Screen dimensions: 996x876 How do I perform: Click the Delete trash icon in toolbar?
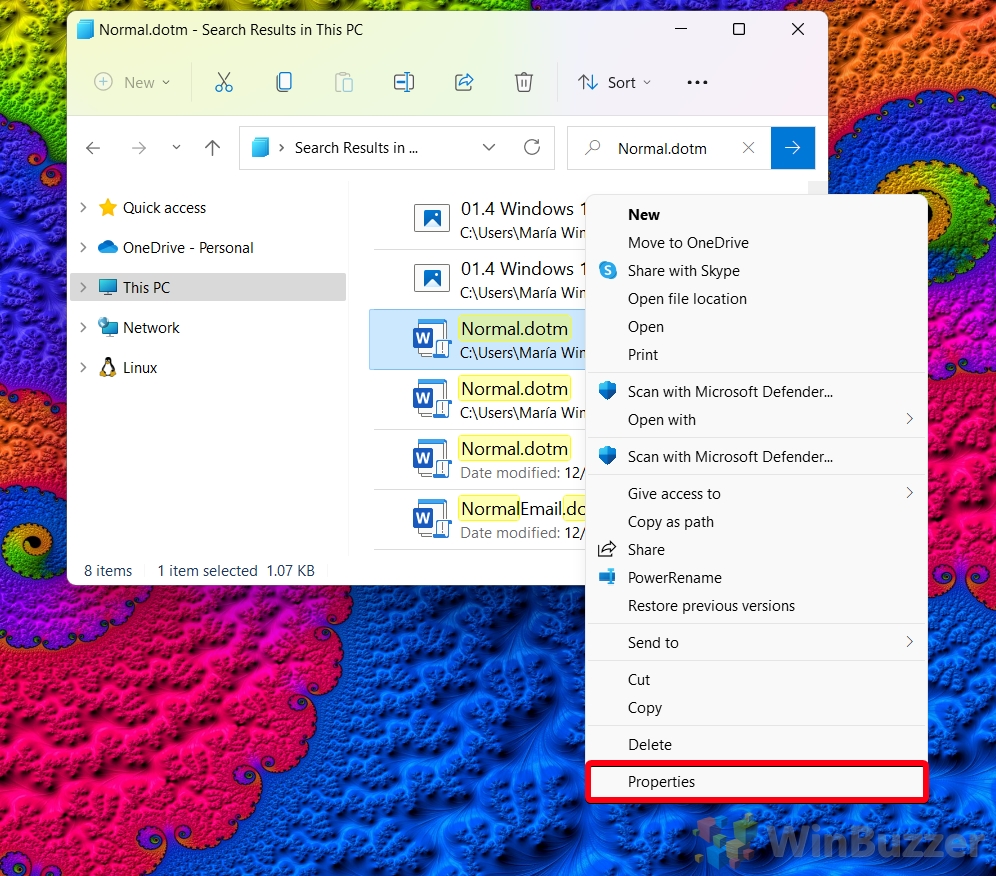pos(523,83)
